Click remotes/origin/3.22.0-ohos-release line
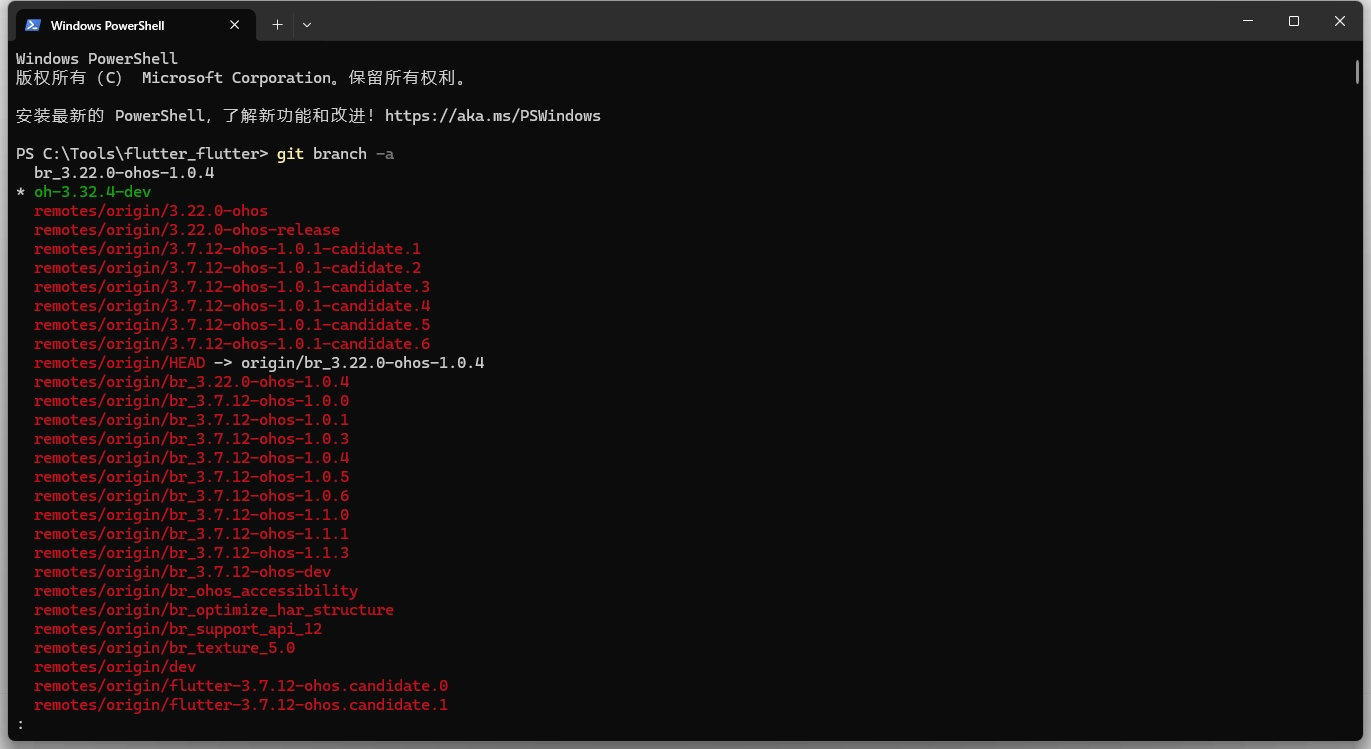The image size is (1371, 749). click(187, 230)
